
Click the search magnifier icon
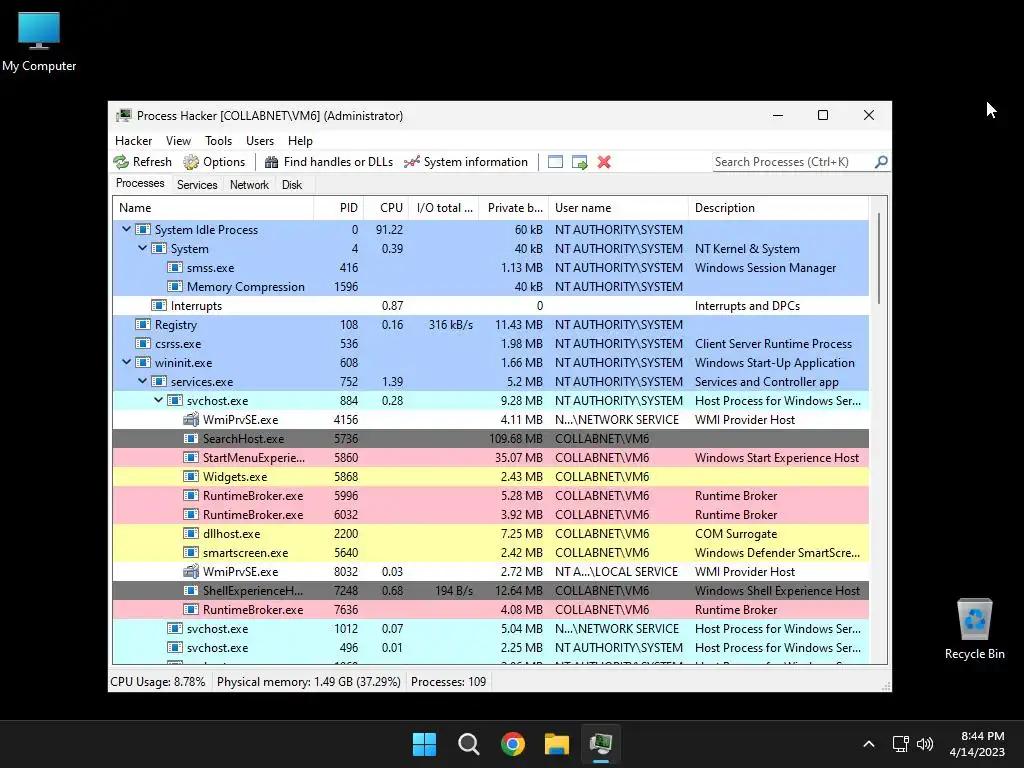pyautogui.click(x=881, y=161)
